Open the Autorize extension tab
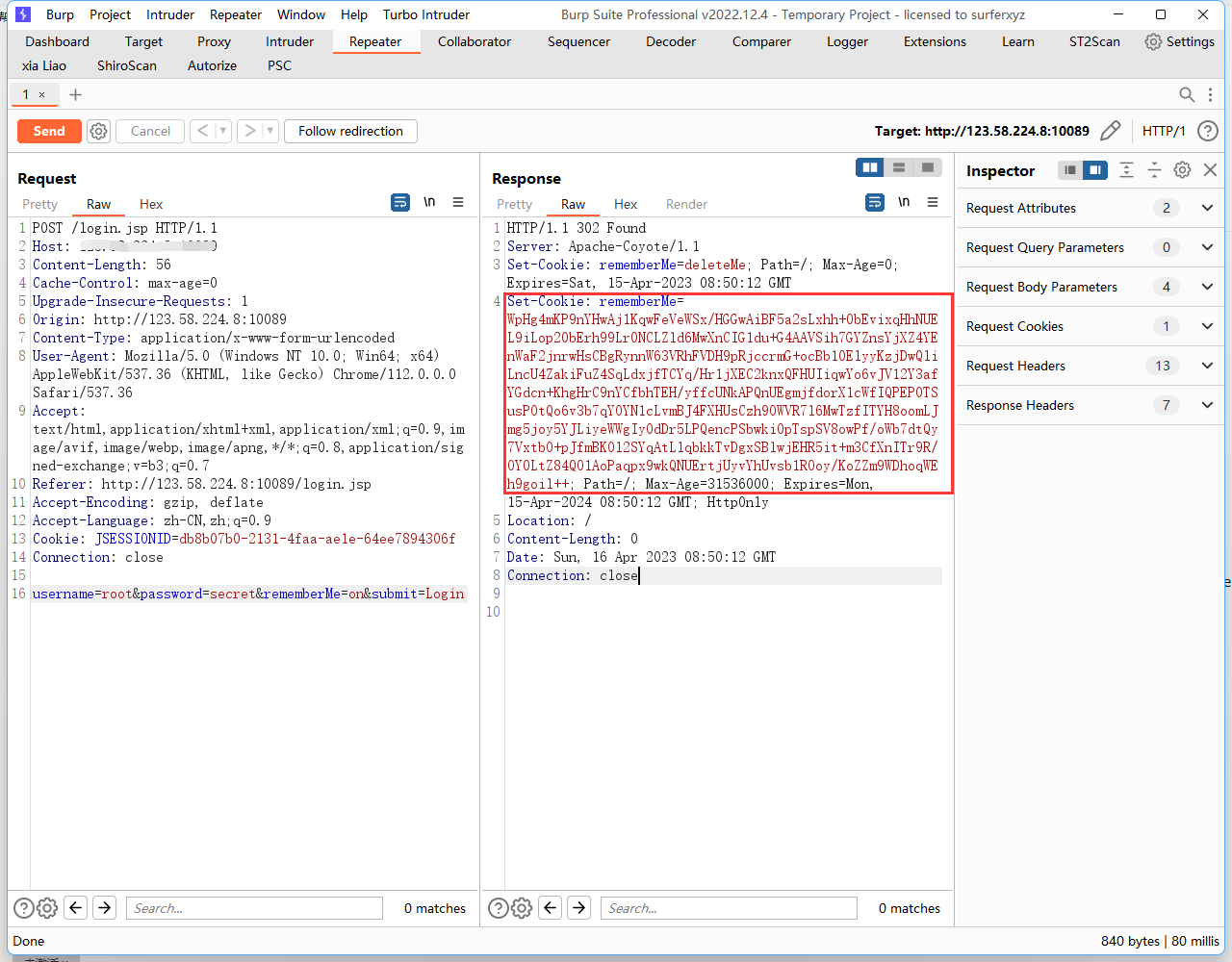This screenshot has width=1232, height=962. [212, 65]
